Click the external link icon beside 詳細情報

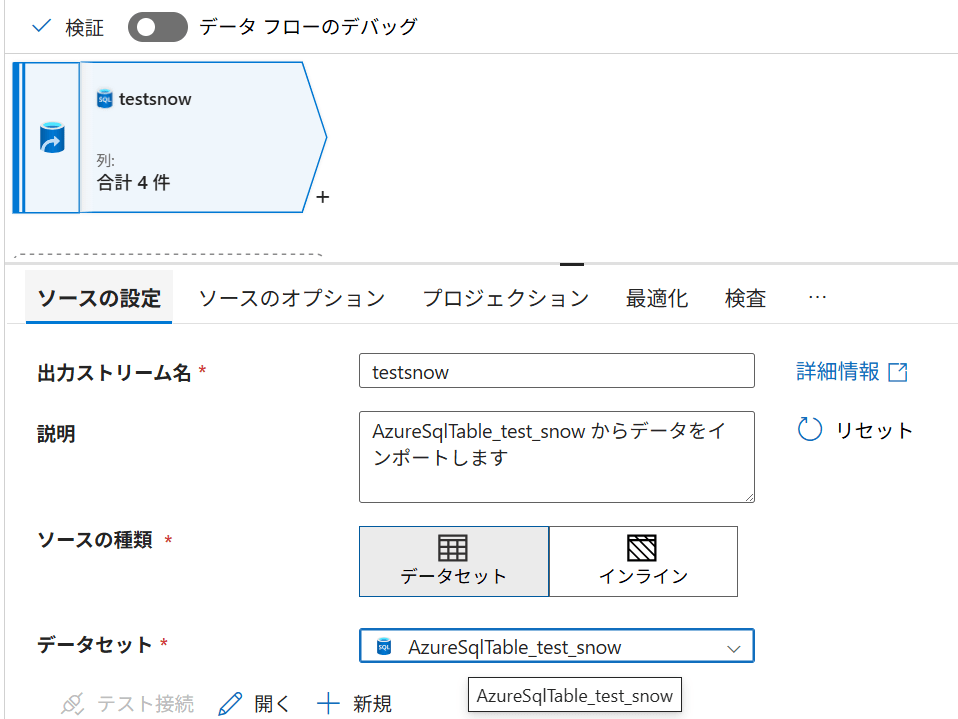(898, 372)
